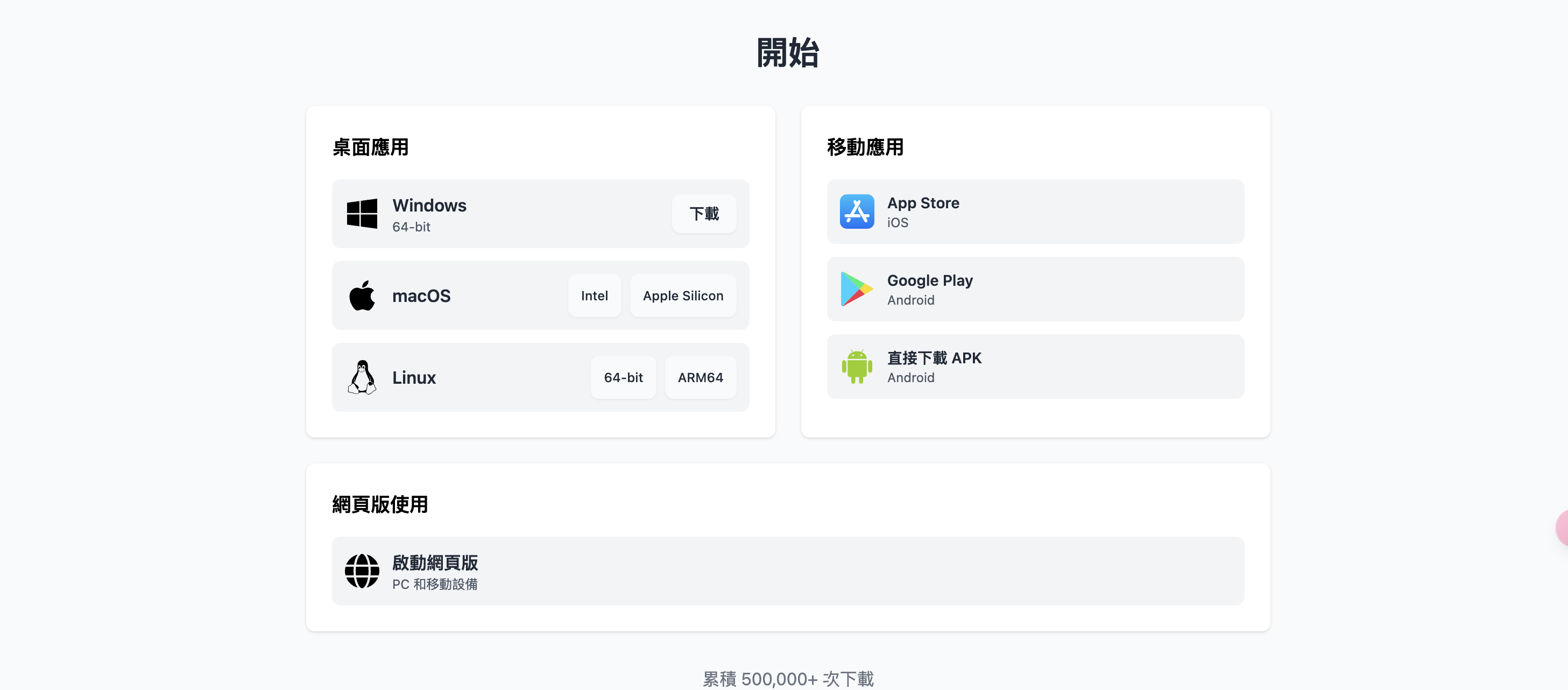1568x690 pixels.
Task: Click the 網頁版使用 section heading
Action: point(380,504)
